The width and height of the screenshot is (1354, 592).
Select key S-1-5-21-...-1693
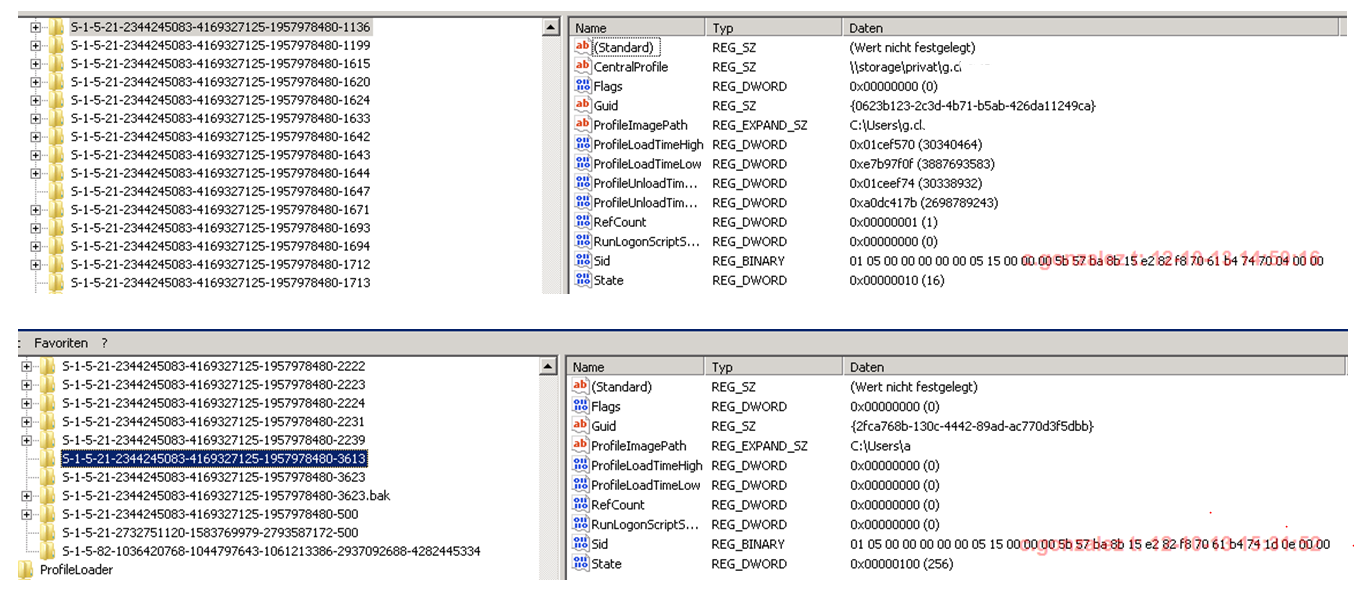click(220, 228)
